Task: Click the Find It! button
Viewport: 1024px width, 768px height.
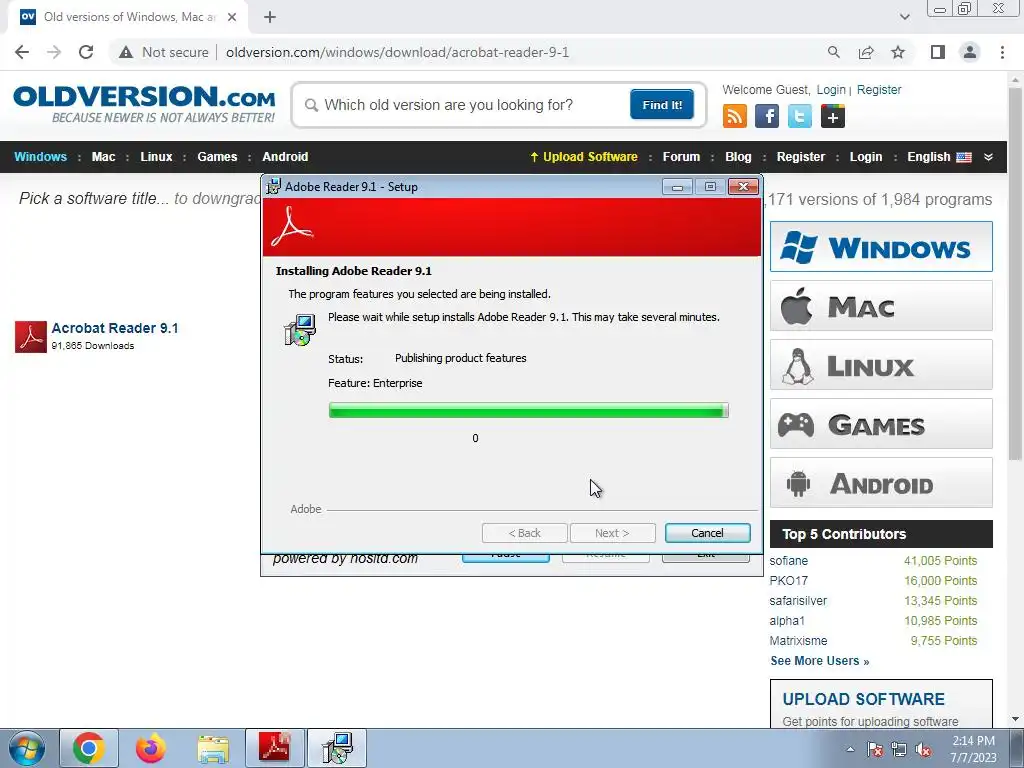Action: 662,104
